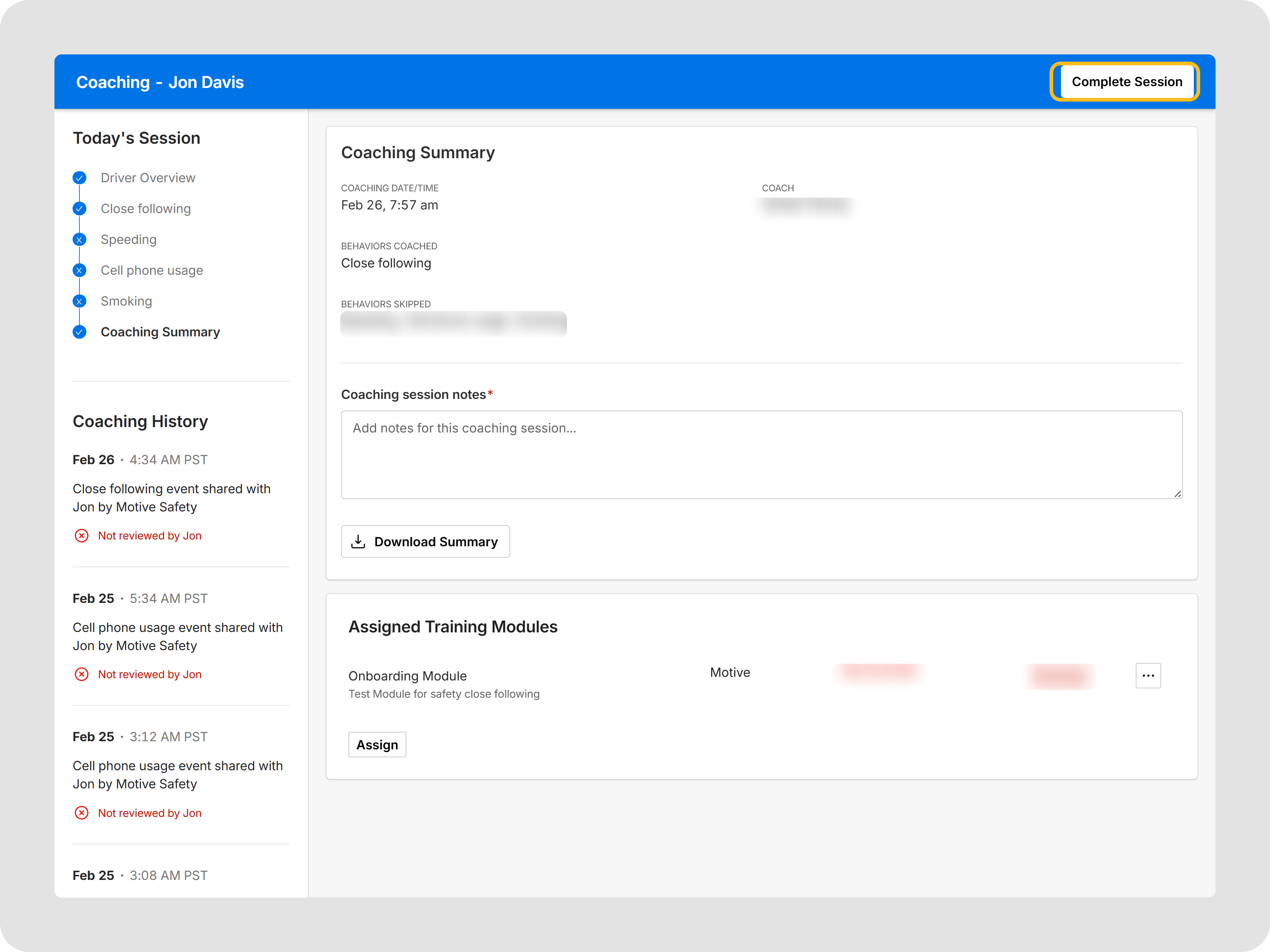Open the Cell phone usage step

click(x=151, y=270)
